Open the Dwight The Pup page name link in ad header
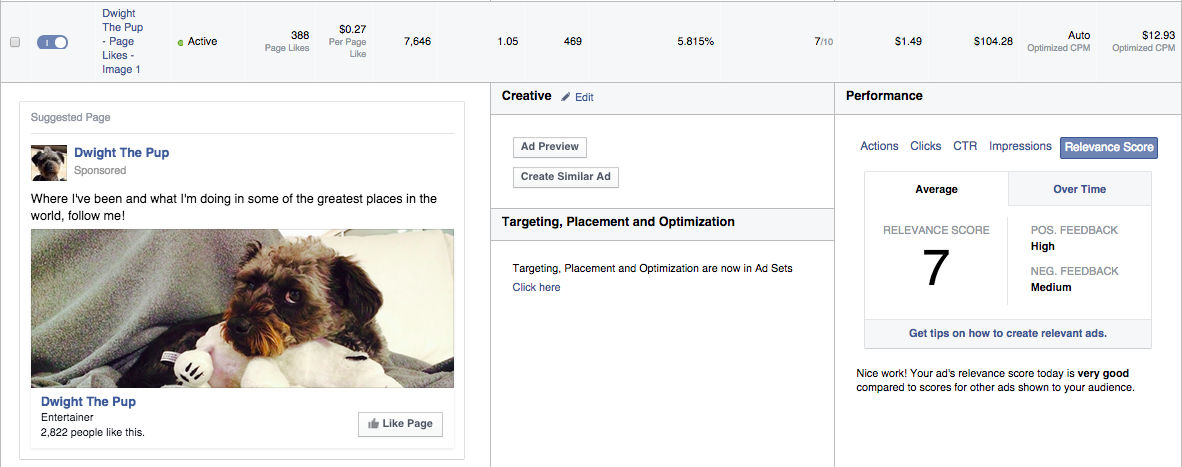Viewport: 1182px width, 467px height. [121, 153]
